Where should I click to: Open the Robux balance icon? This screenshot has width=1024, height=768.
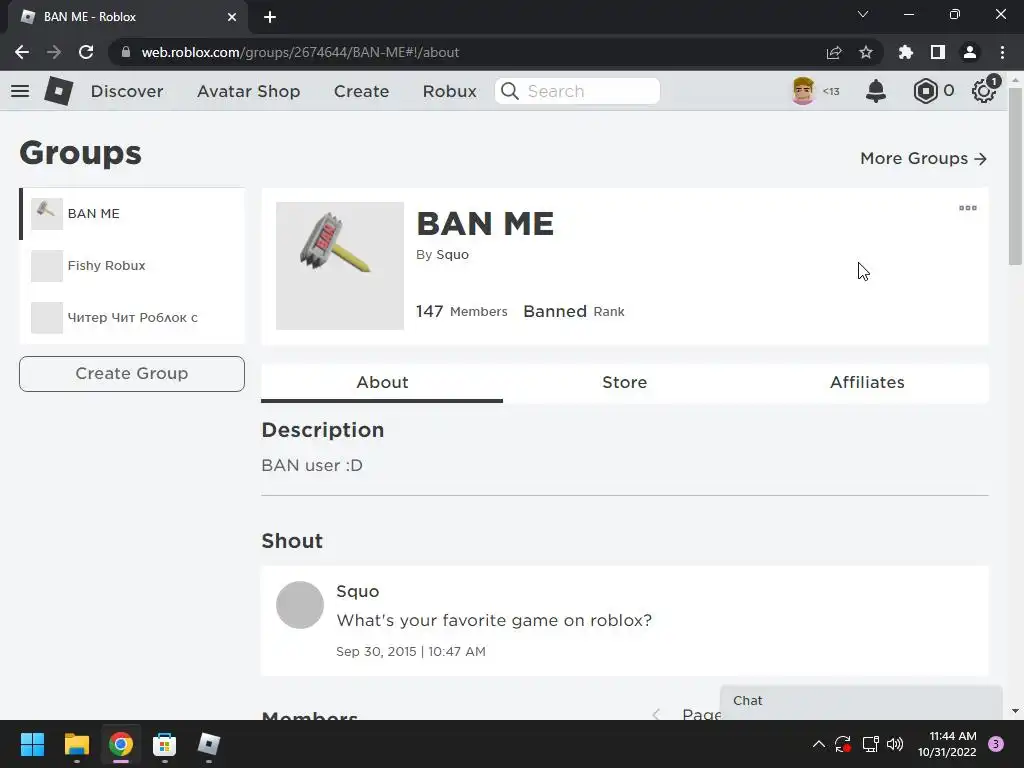(925, 91)
